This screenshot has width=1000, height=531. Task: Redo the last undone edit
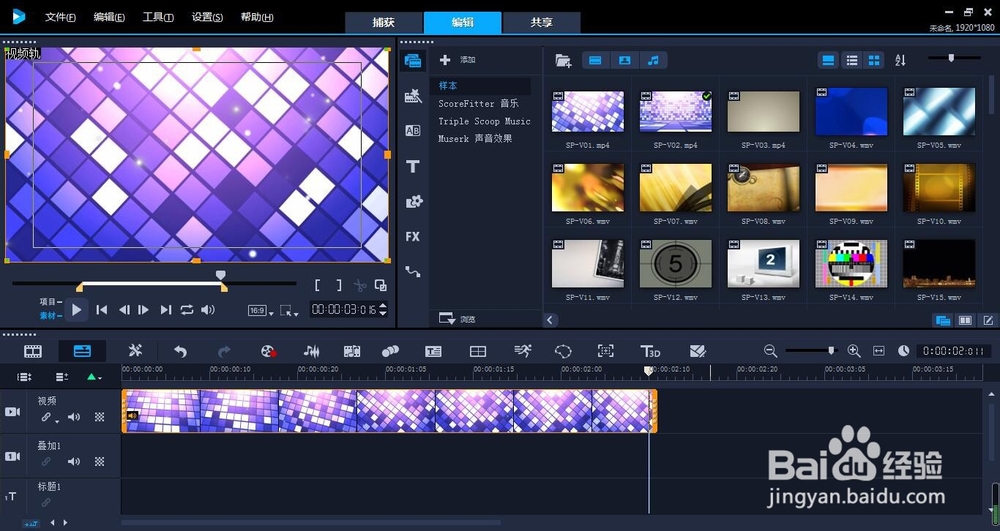coord(224,351)
